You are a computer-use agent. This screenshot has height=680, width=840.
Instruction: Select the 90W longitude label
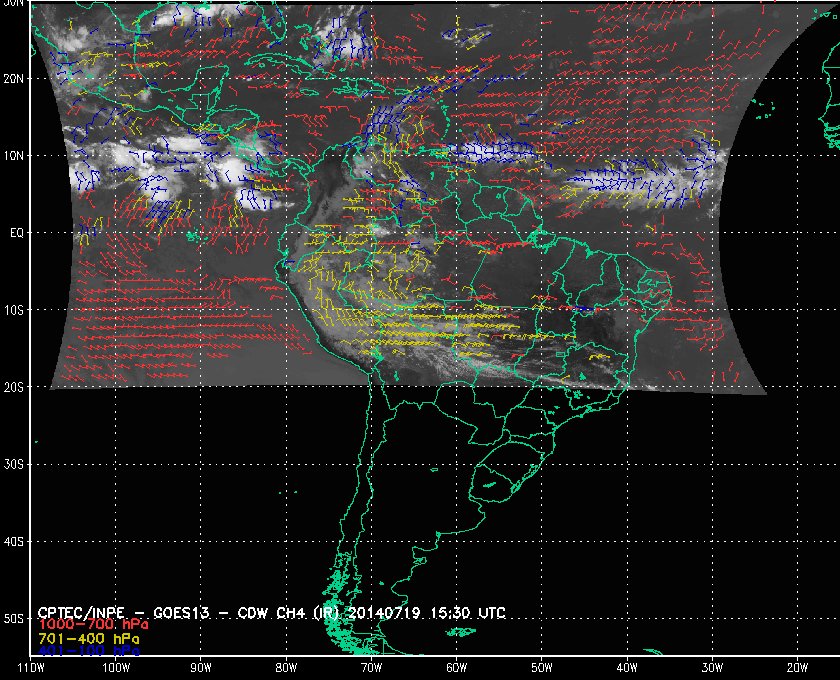coord(201,668)
